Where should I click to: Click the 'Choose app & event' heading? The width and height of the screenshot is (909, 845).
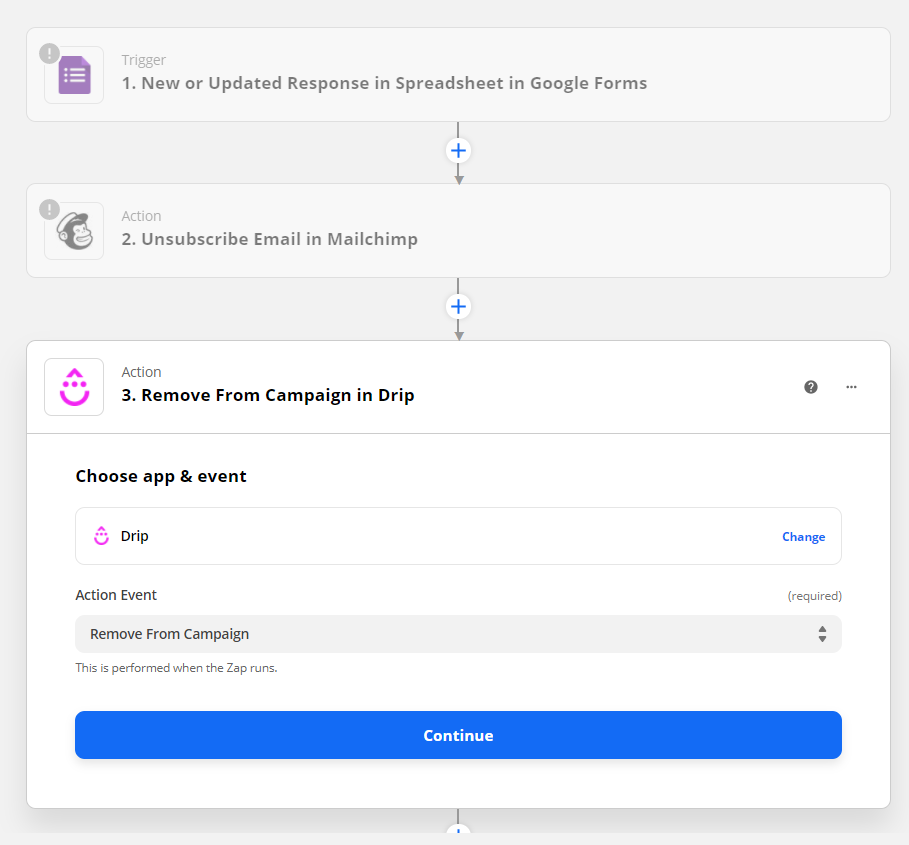tap(161, 476)
